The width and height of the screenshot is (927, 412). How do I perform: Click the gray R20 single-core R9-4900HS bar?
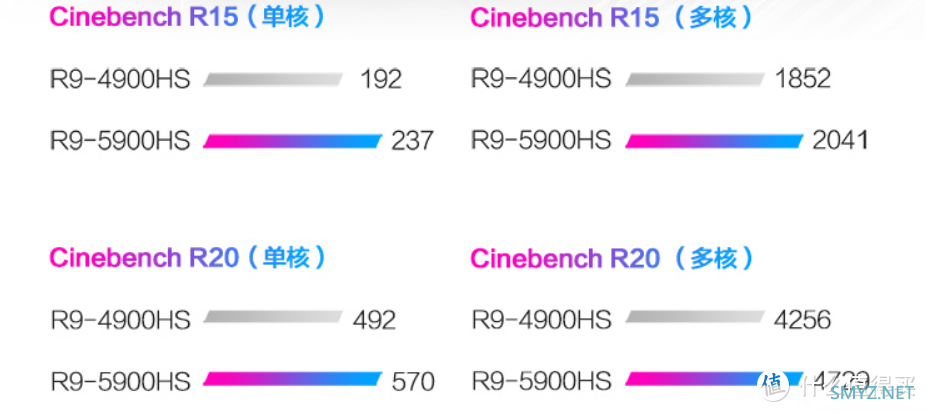pyautogui.click(x=273, y=317)
